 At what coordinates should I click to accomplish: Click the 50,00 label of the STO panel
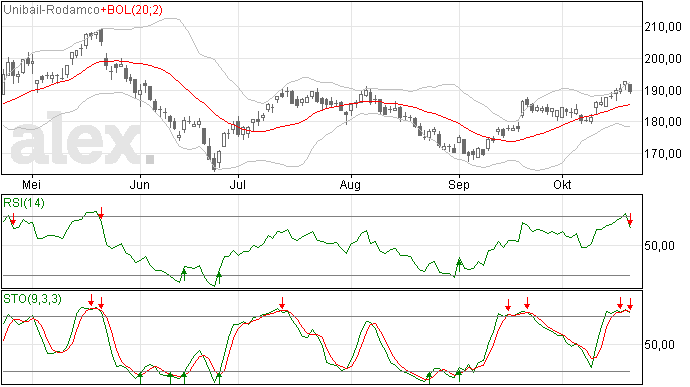[x=660, y=344]
